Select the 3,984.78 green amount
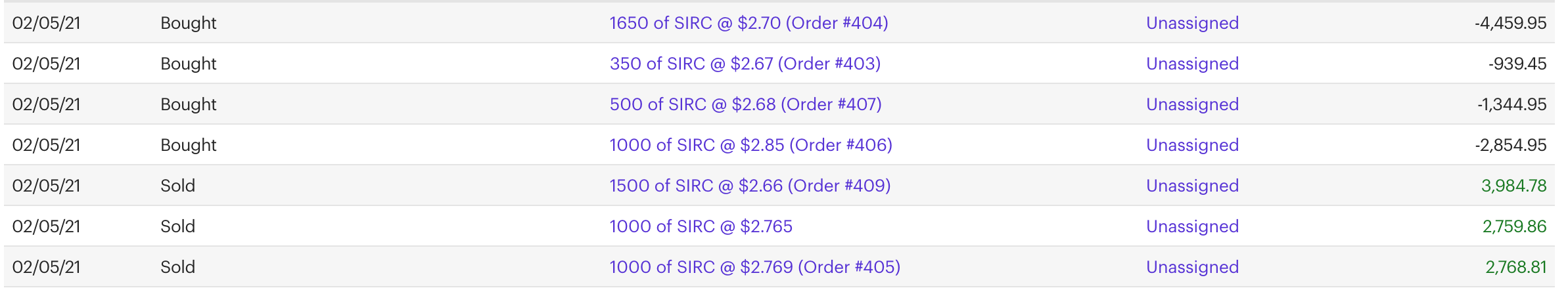This screenshot has height=290, width=1568. [1513, 186]
